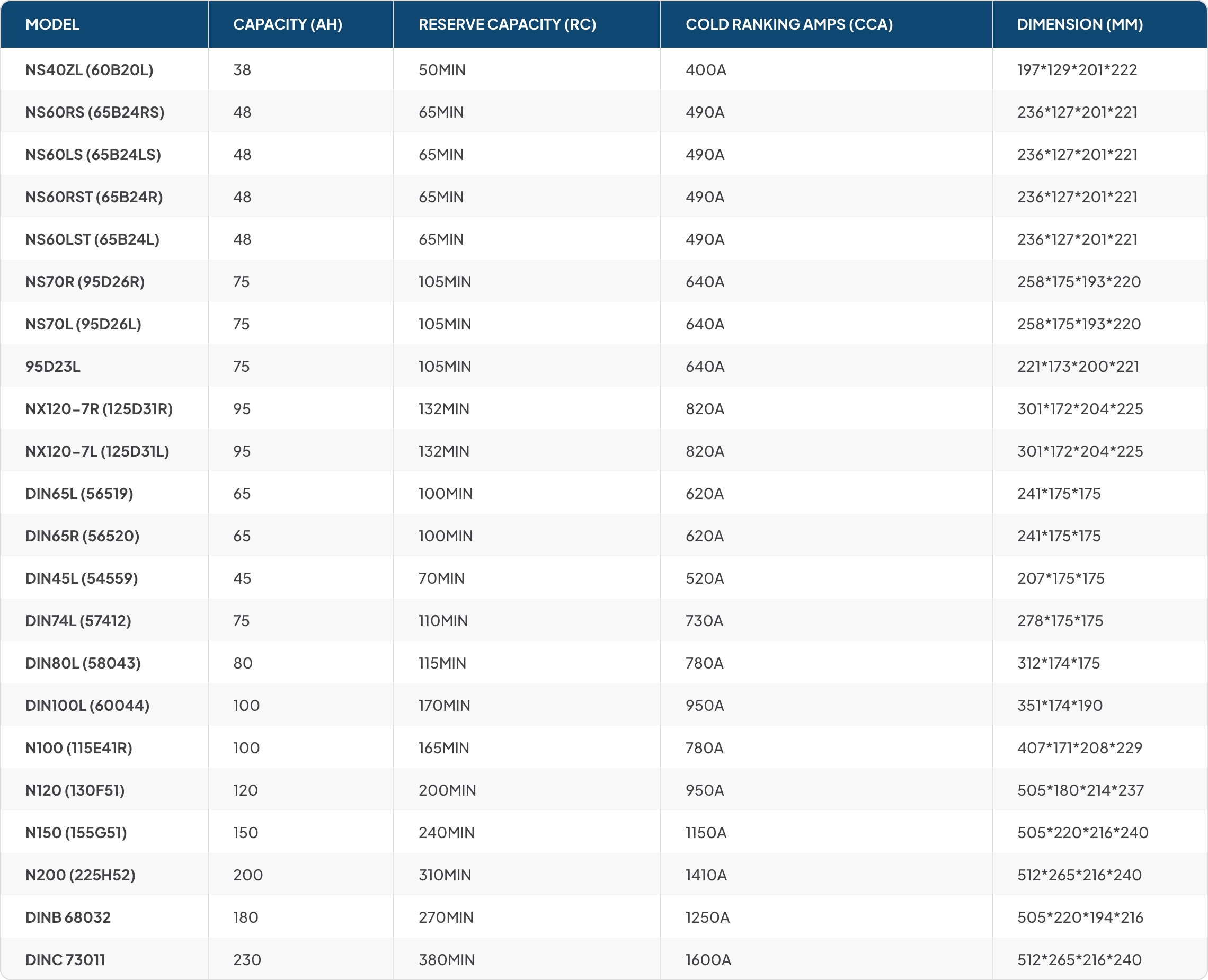This screenshot has height=980, width=1208.
Task: Click the NS60RS (65B24RS) model name
Action: click(x=95, y=112)
